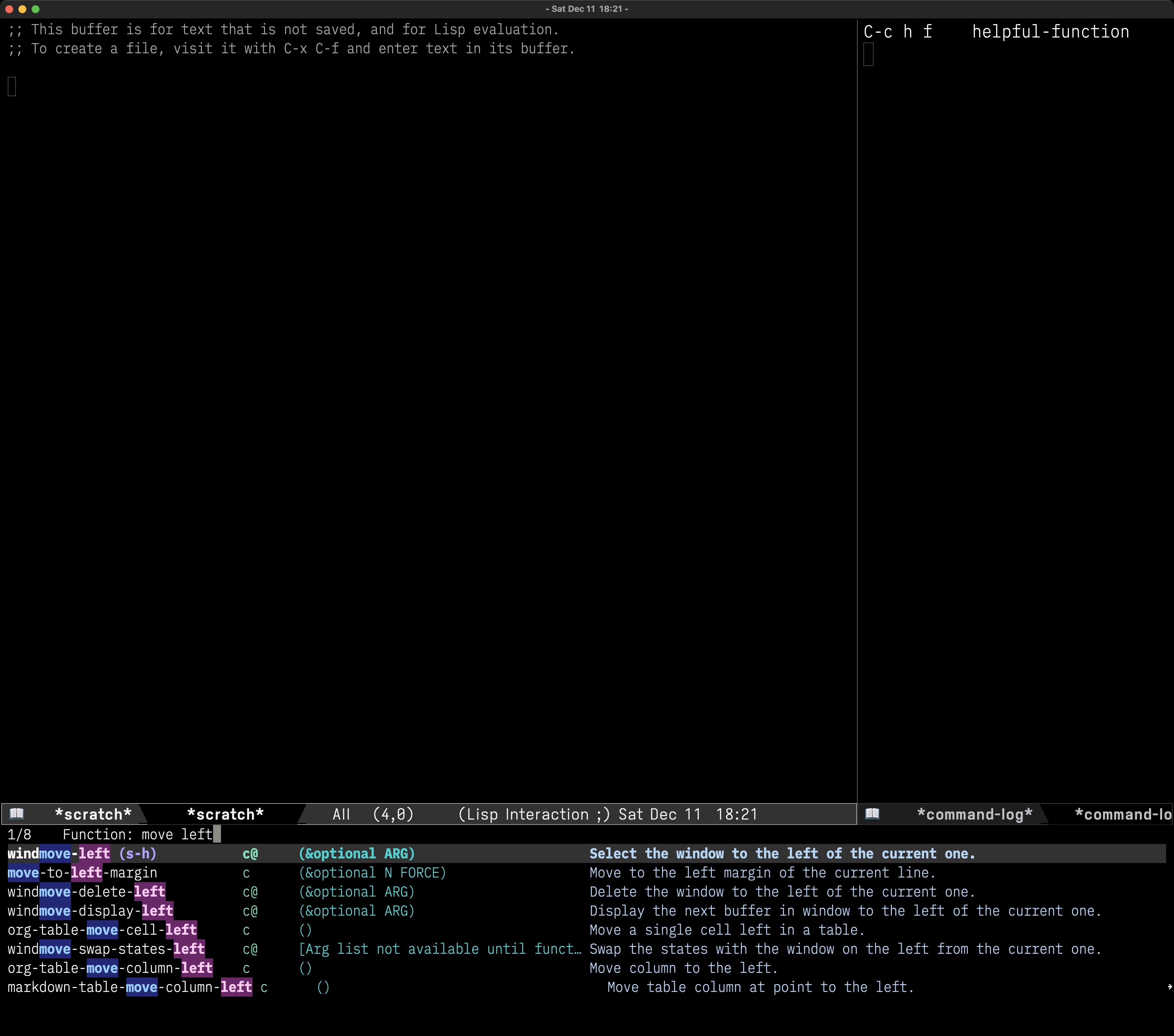Select the markdown-table-move-column-left candidate
1174x1036 pixels.
(586, 987)
